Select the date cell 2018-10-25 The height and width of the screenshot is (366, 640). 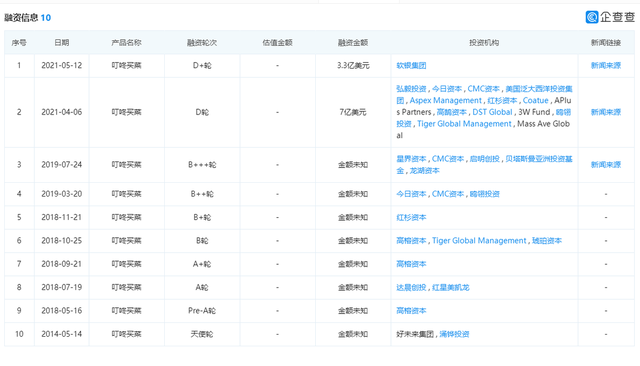[62, 241]
